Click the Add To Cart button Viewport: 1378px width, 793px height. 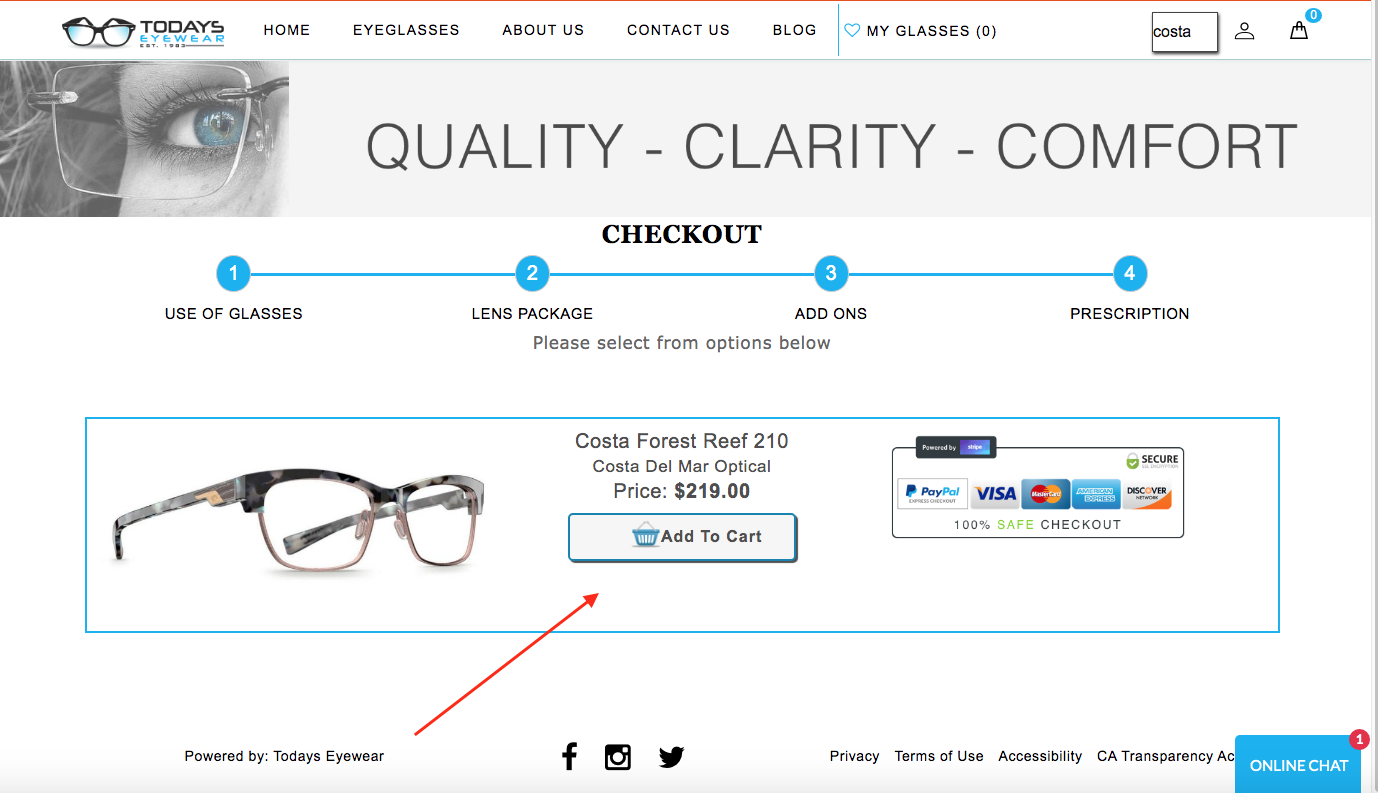(682, 537)
